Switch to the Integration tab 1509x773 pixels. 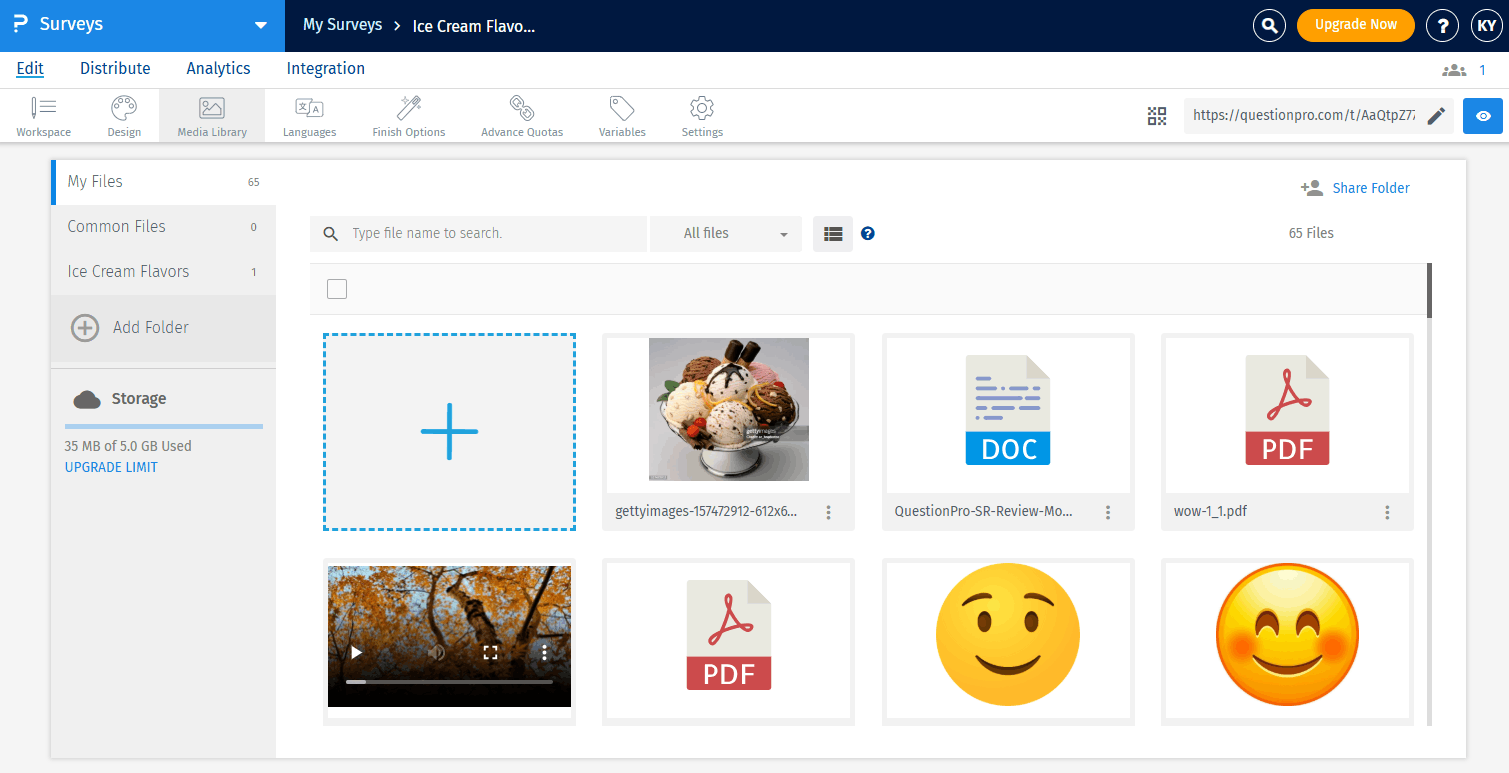tap(325, 68)
